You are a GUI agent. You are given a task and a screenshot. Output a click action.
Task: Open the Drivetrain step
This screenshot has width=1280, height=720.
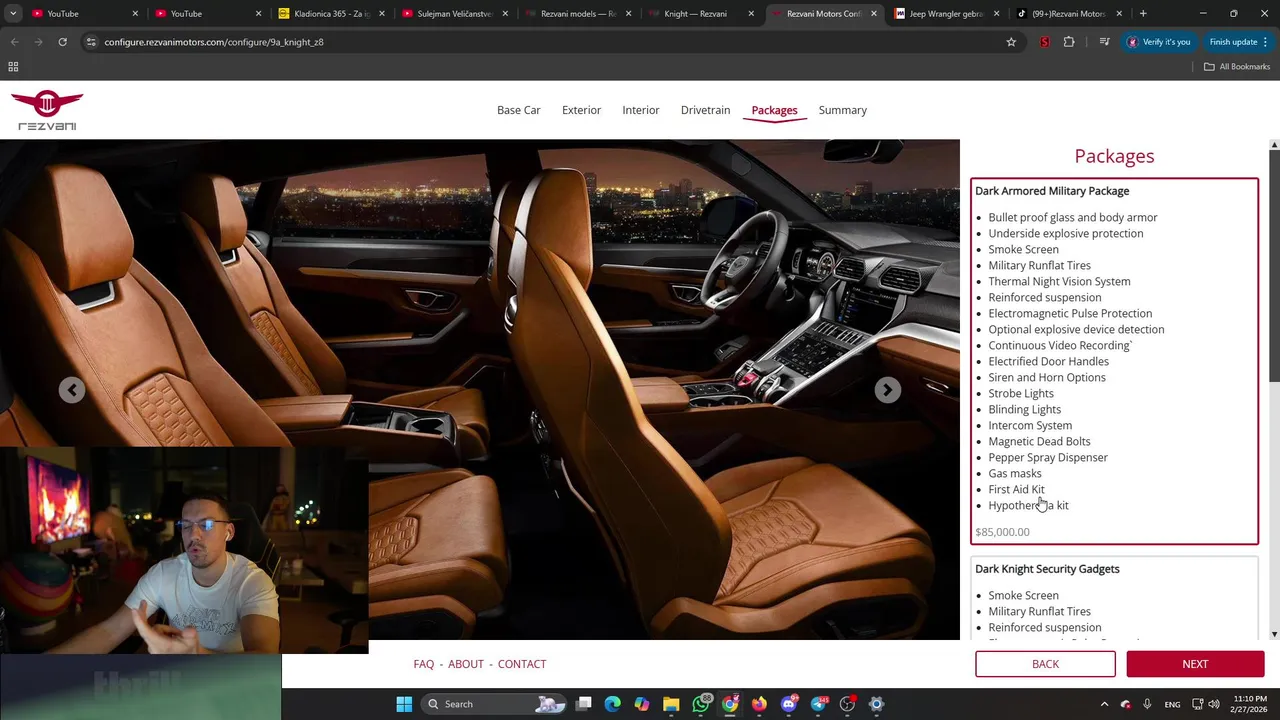705,110
